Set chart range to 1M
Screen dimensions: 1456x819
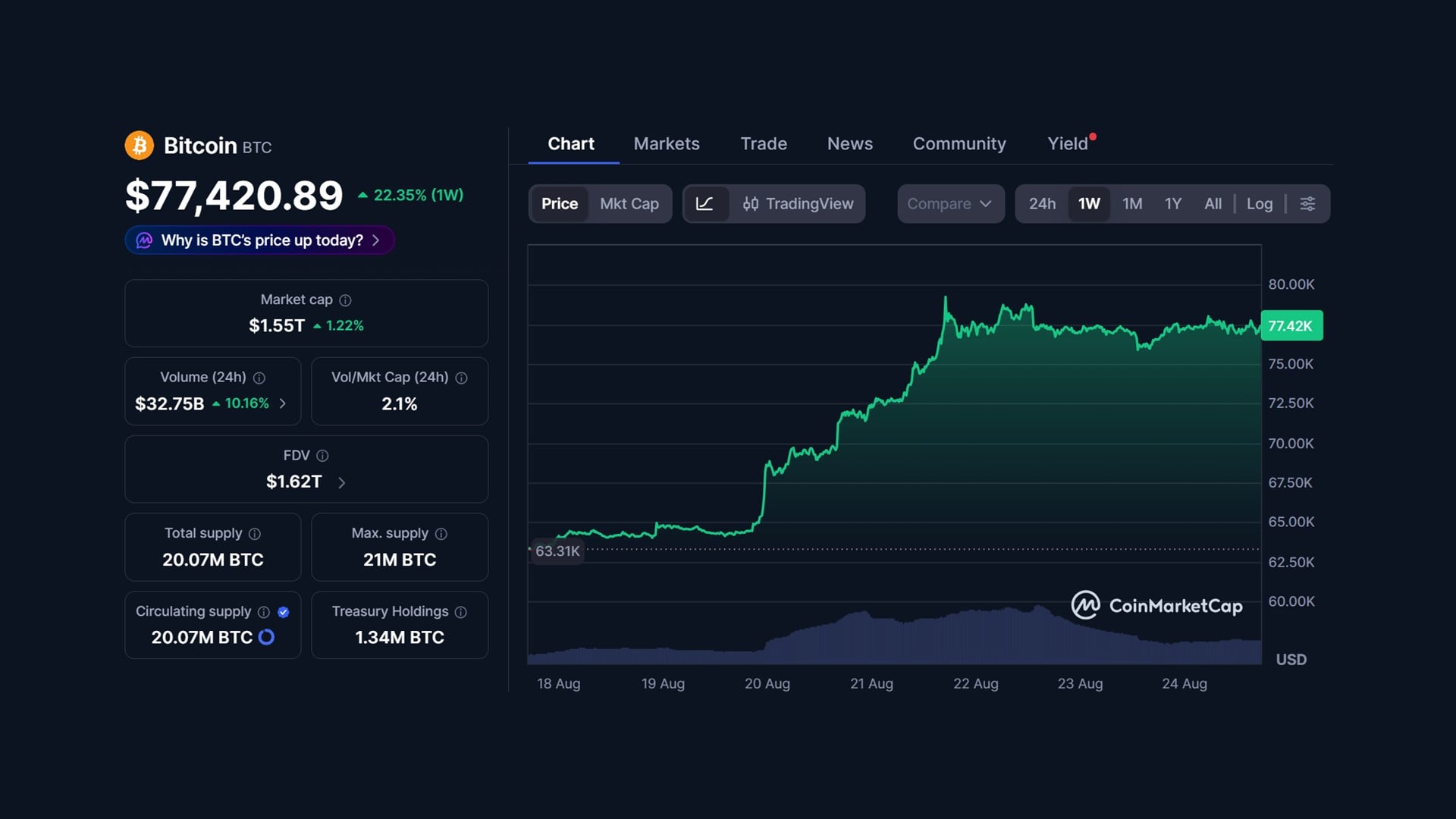[1132, 204]
